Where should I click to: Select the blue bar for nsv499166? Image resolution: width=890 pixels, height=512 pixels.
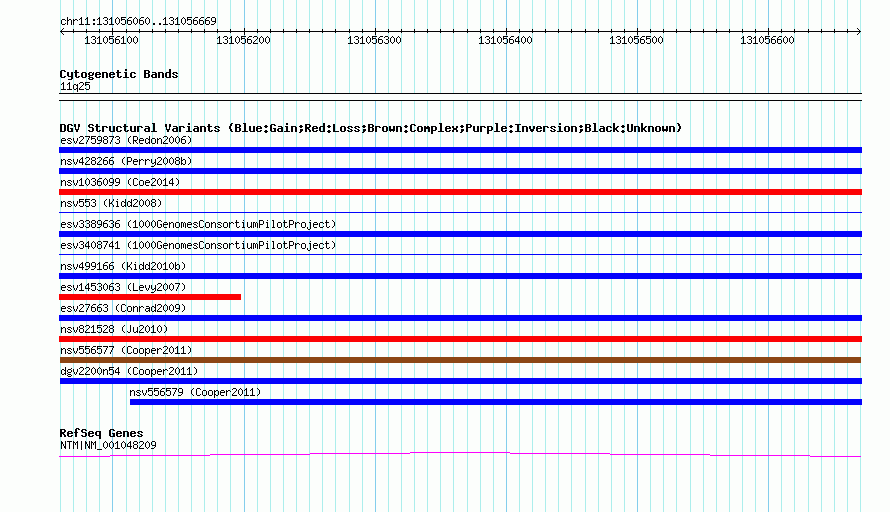pos(460,276)
